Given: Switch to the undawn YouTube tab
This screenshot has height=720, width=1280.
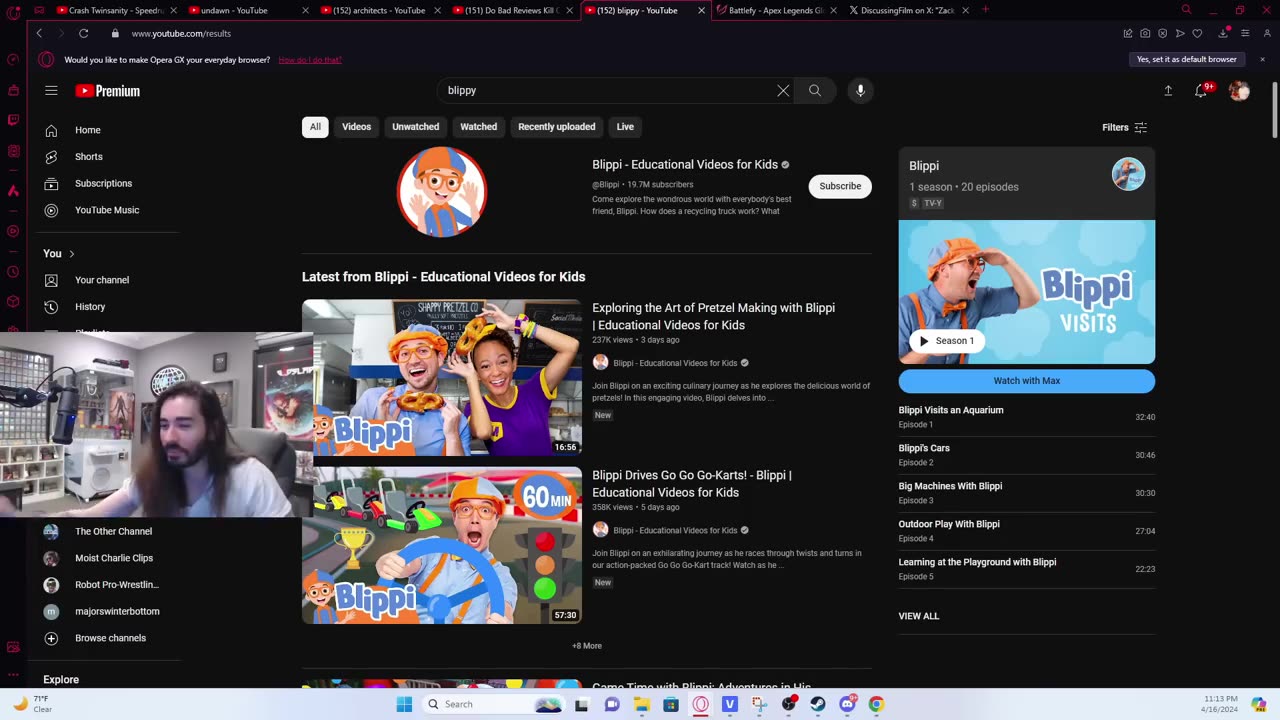Looking at the screenshot, I should click(247, 10).
